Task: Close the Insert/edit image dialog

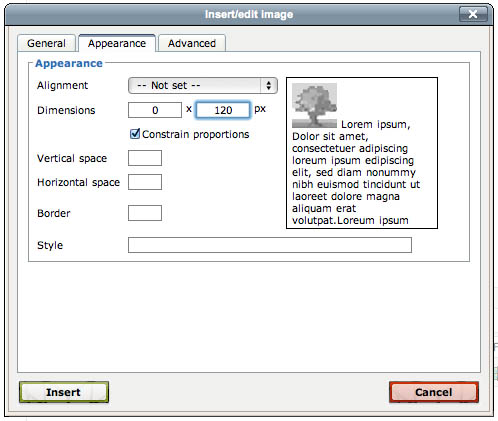Action: pyautogui.click(x=473, y=14)
